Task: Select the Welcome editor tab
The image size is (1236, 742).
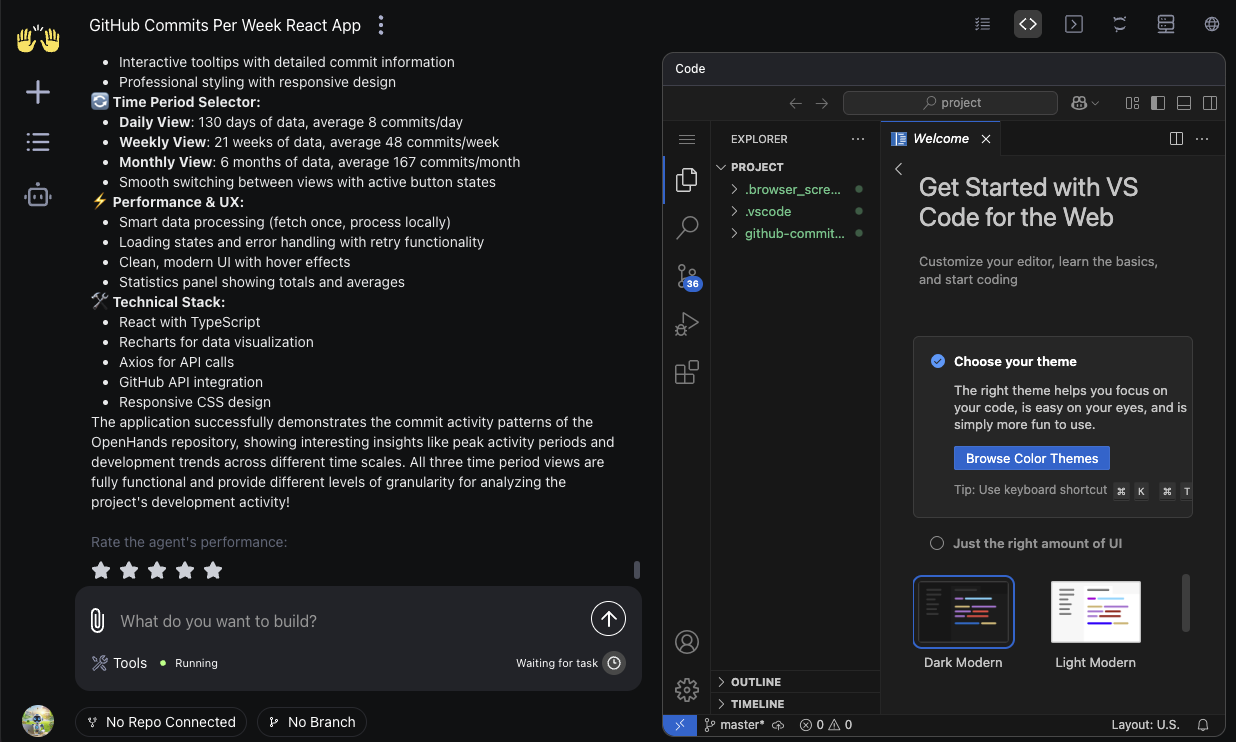Action: point(940,139)
